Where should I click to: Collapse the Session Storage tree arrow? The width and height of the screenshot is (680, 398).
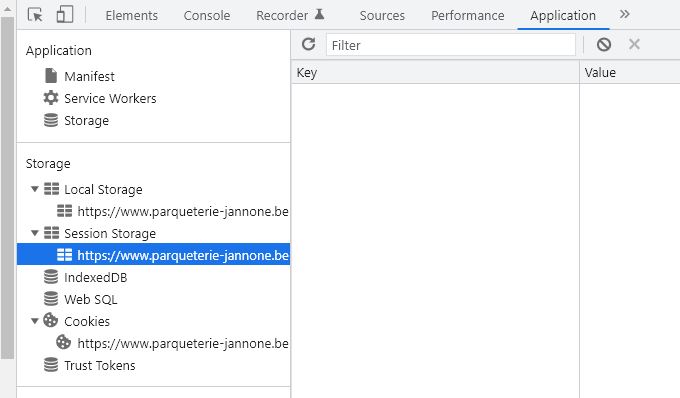coord(35,233)
